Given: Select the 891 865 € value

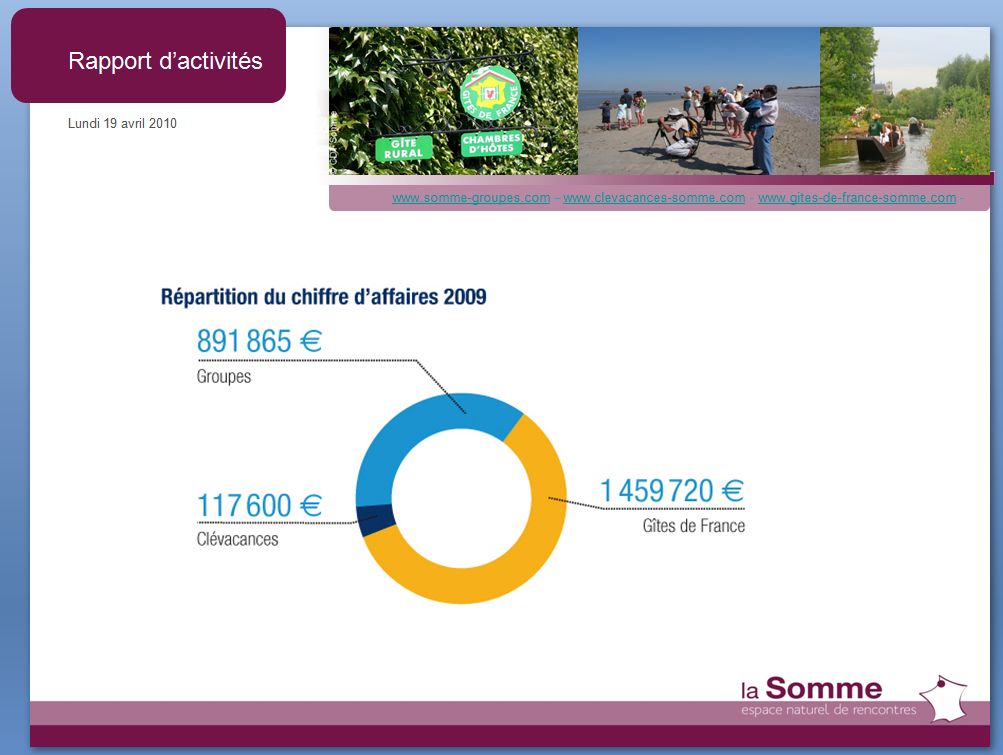Looking at the screenshot, I should tap(258, 341).
